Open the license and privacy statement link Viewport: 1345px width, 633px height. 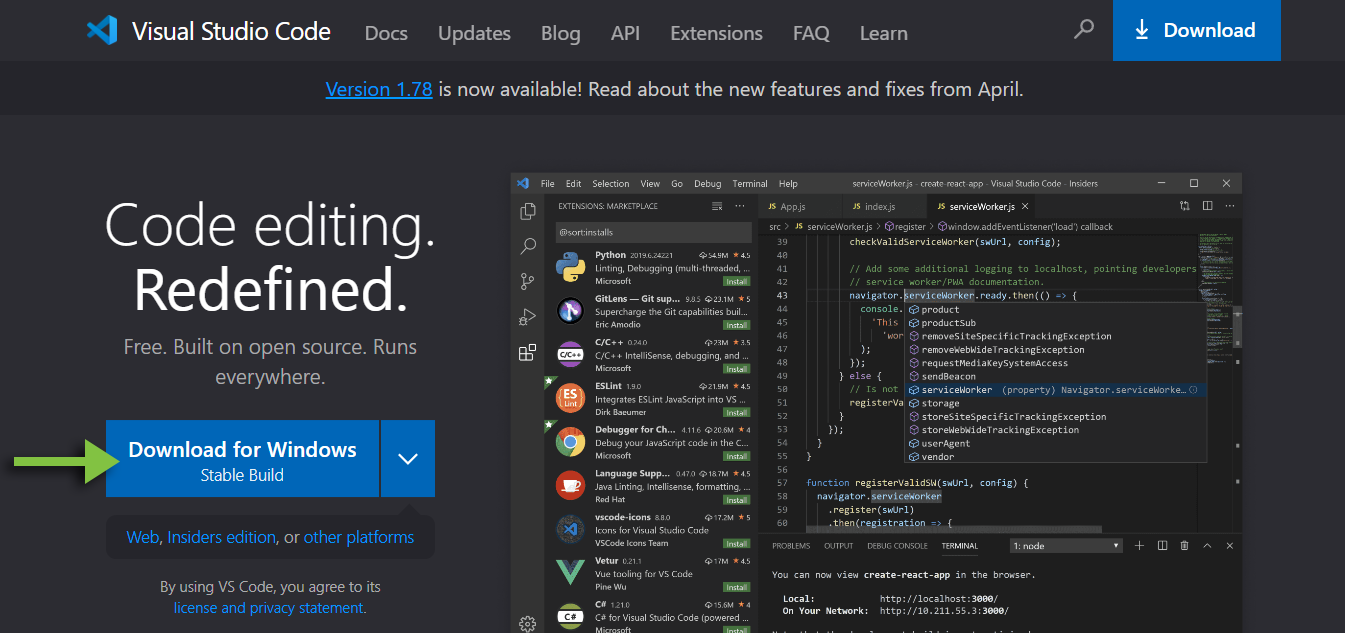tap(268, 608)
